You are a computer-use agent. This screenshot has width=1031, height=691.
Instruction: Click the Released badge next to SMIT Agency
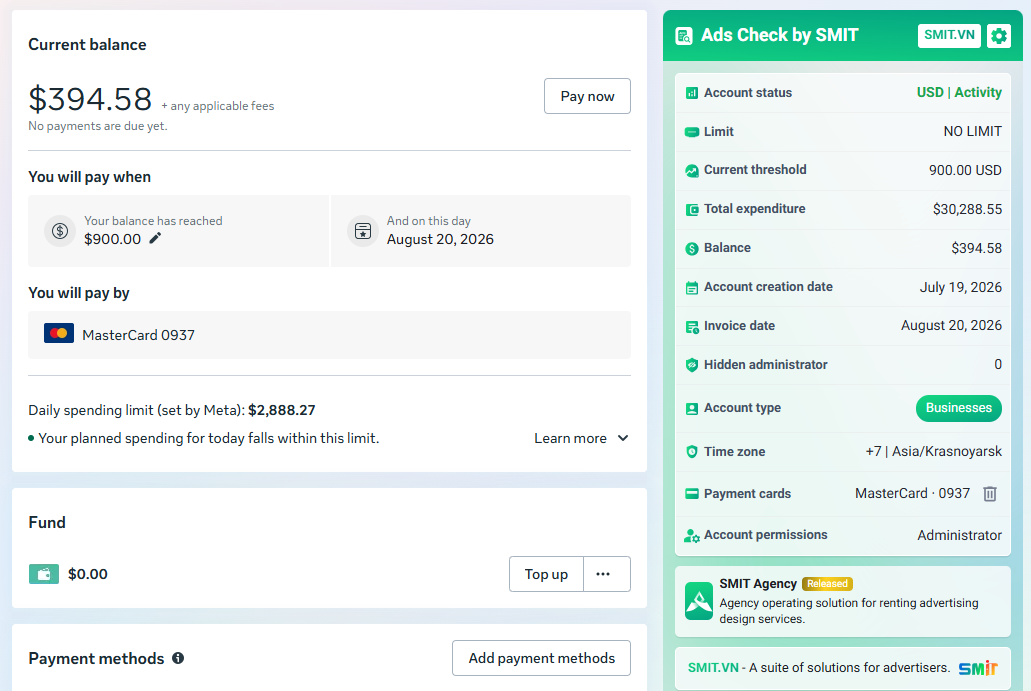click(827, 584)
